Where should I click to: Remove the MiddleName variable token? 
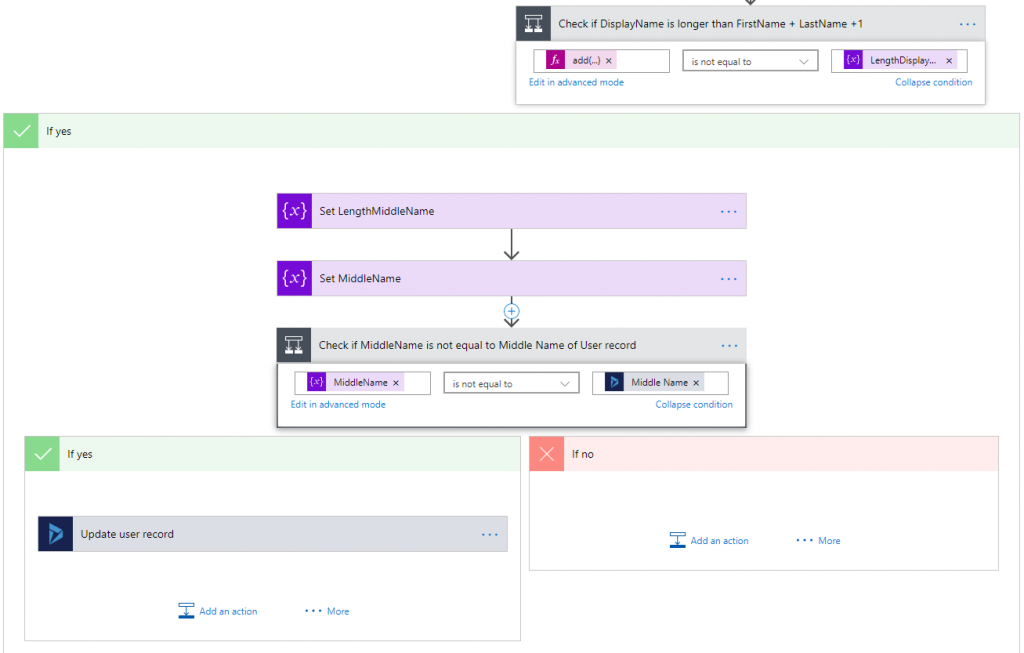pyautogui.click(x=396, y=383)
